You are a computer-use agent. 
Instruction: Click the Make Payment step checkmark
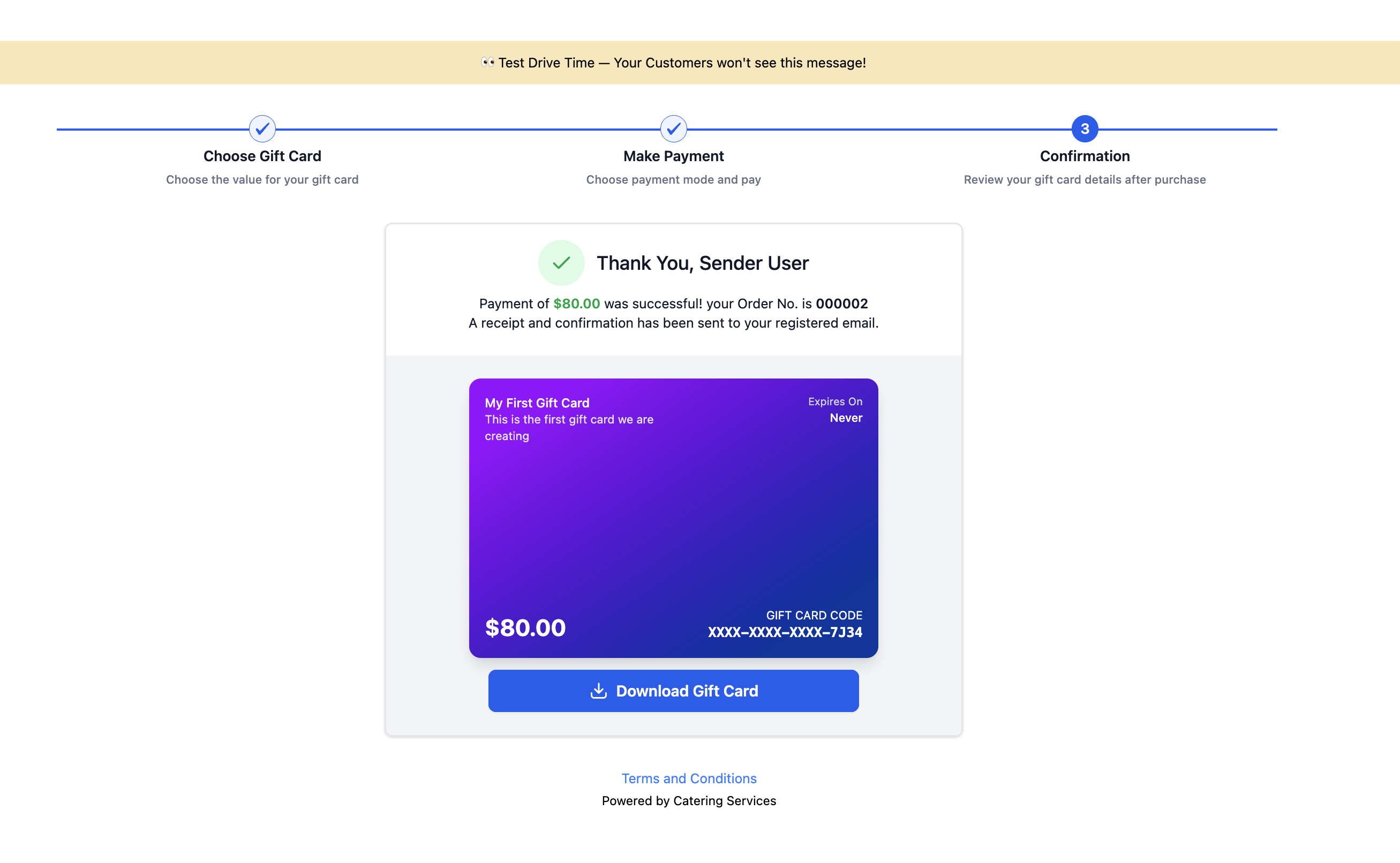point(674,129)
